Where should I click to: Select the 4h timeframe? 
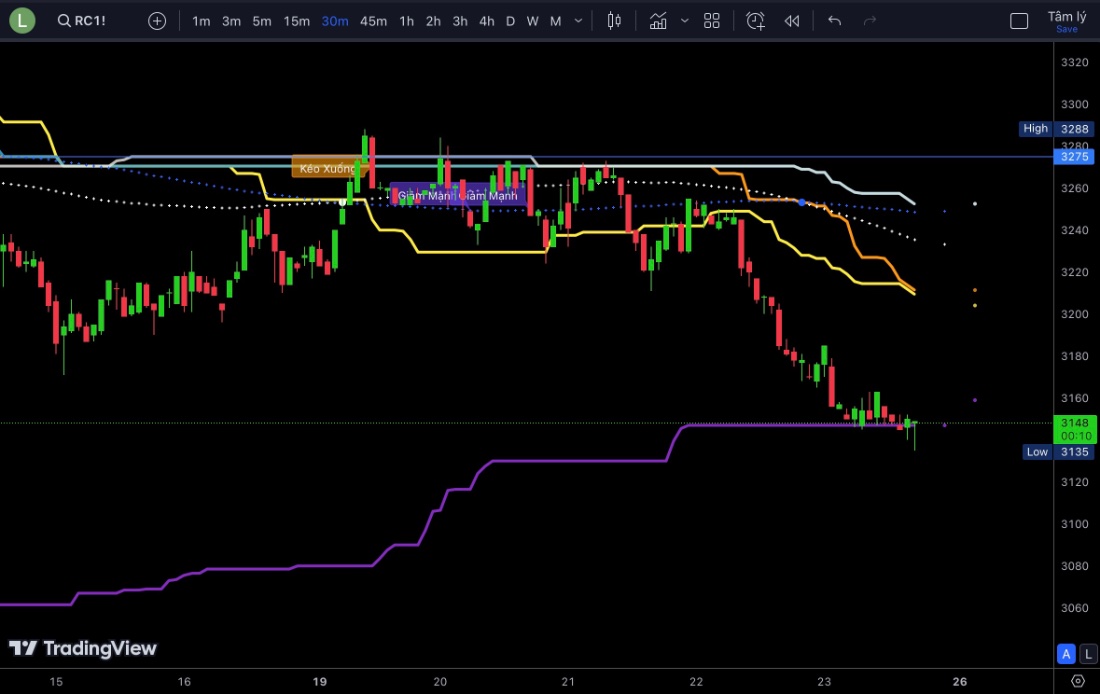pos(486,21)
